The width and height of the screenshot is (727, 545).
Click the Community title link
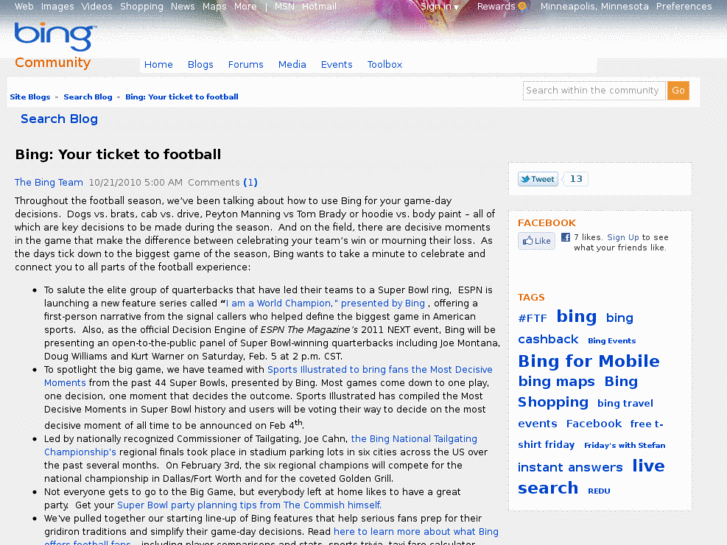pos(52,62)
